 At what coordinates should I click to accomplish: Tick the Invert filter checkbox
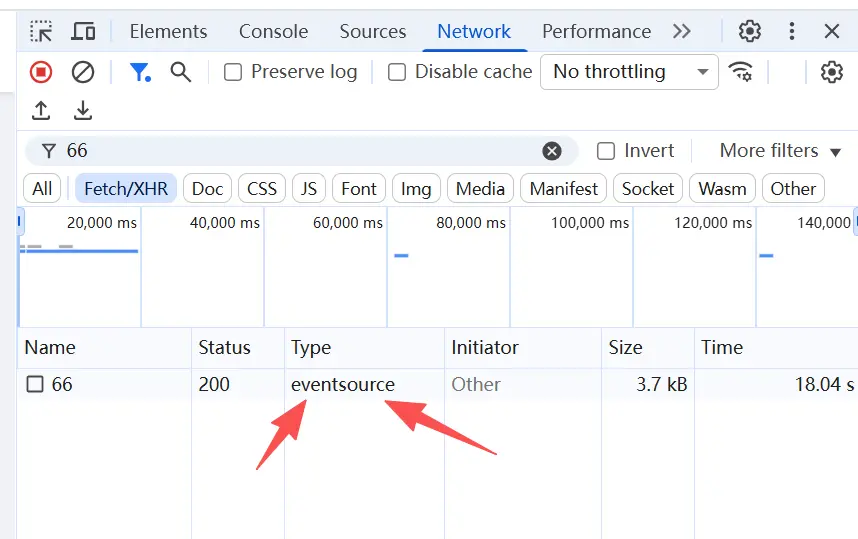point(606,151)
